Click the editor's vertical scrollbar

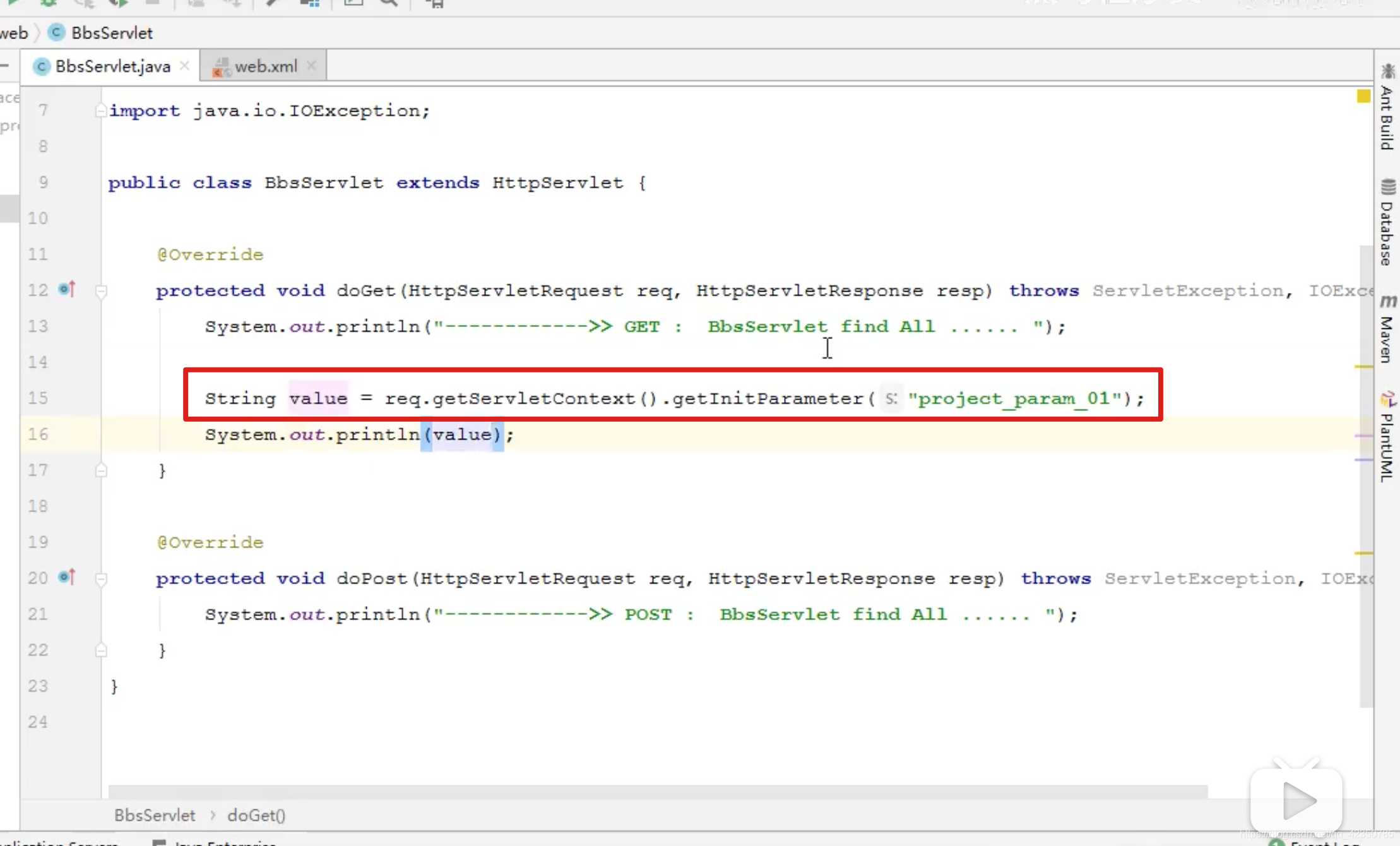point(1367,477)
